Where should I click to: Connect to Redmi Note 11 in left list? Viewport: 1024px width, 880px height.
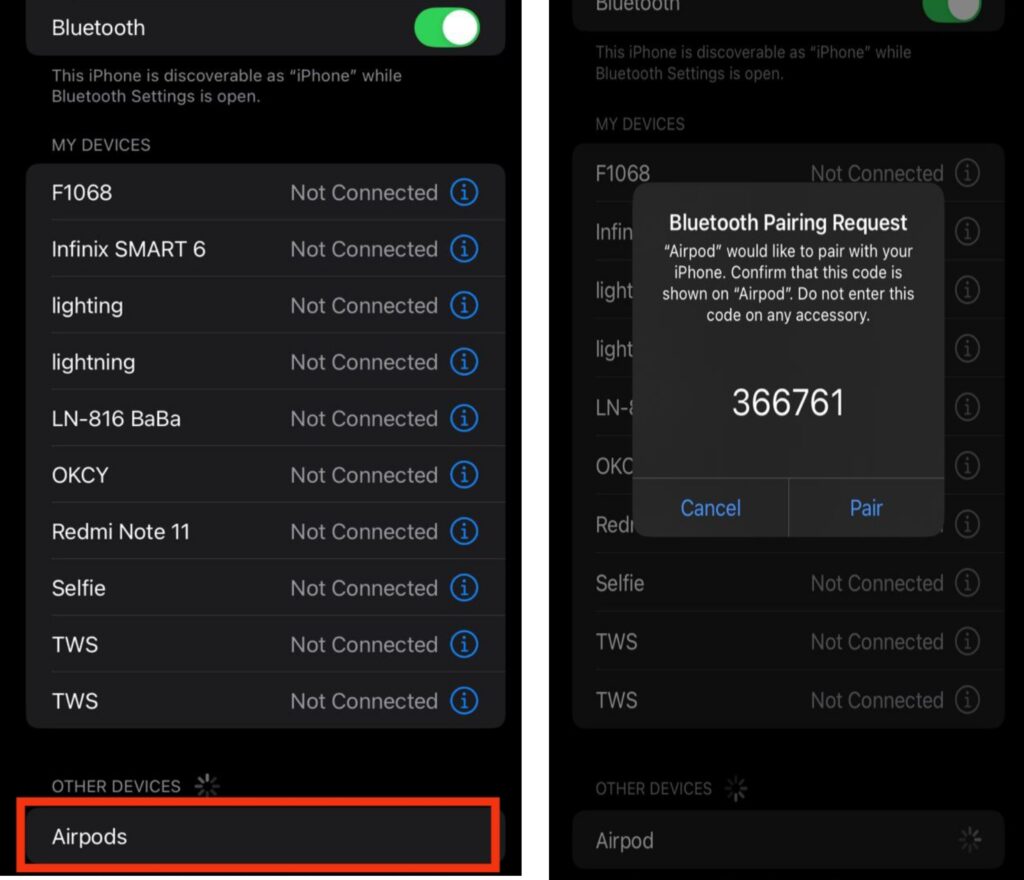(121, 532)
